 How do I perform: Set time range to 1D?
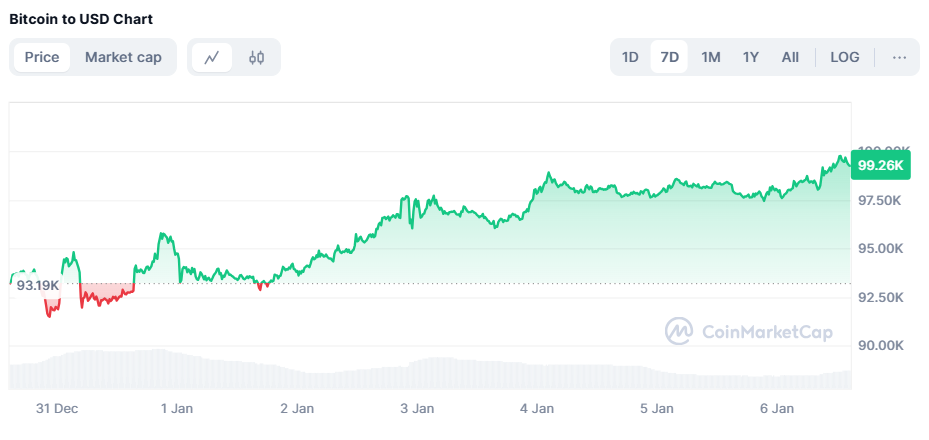[630, 57]
